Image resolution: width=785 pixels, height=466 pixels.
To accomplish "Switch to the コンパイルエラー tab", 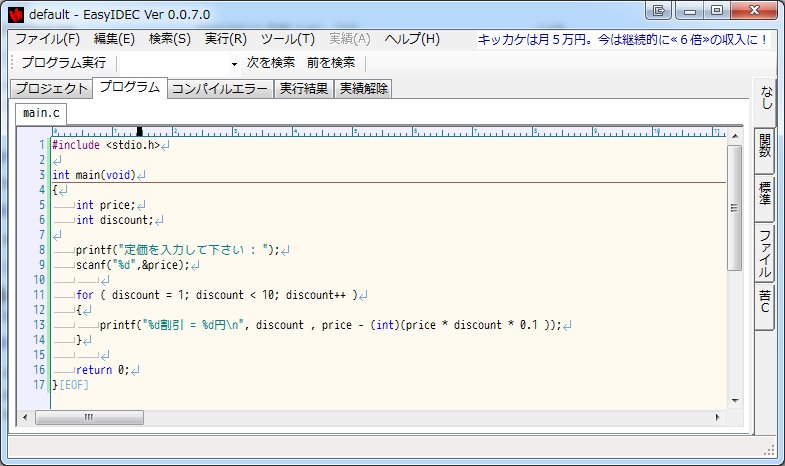I will coord(219,88).
